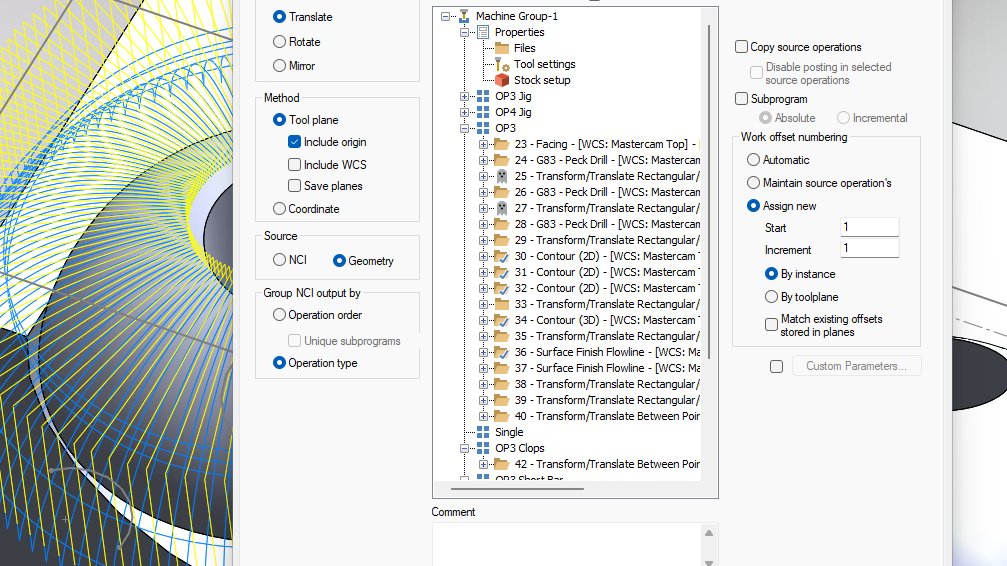Click folder icon of operation 26 Peck Drill

click(502, 192)
